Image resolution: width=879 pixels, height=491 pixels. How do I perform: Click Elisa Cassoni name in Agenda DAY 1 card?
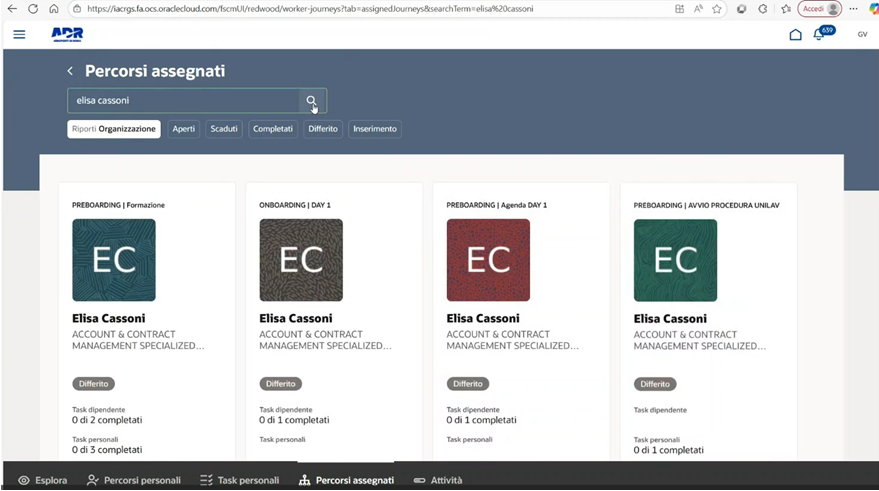tap(483, 318)
